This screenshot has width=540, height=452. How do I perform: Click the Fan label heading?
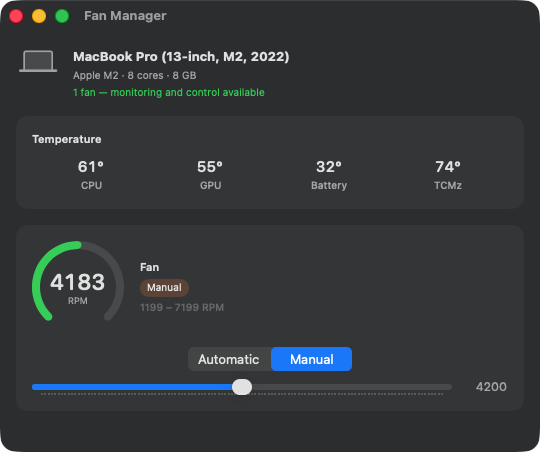tap(149, 267)
